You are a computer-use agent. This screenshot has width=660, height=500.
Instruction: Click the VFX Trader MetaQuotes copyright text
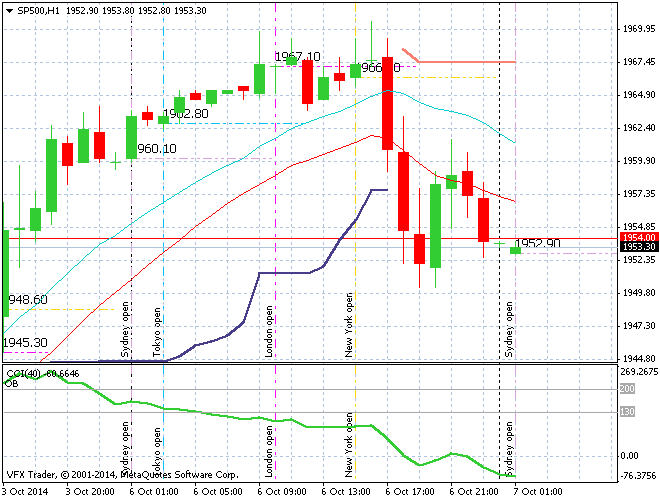pos(122,475)
